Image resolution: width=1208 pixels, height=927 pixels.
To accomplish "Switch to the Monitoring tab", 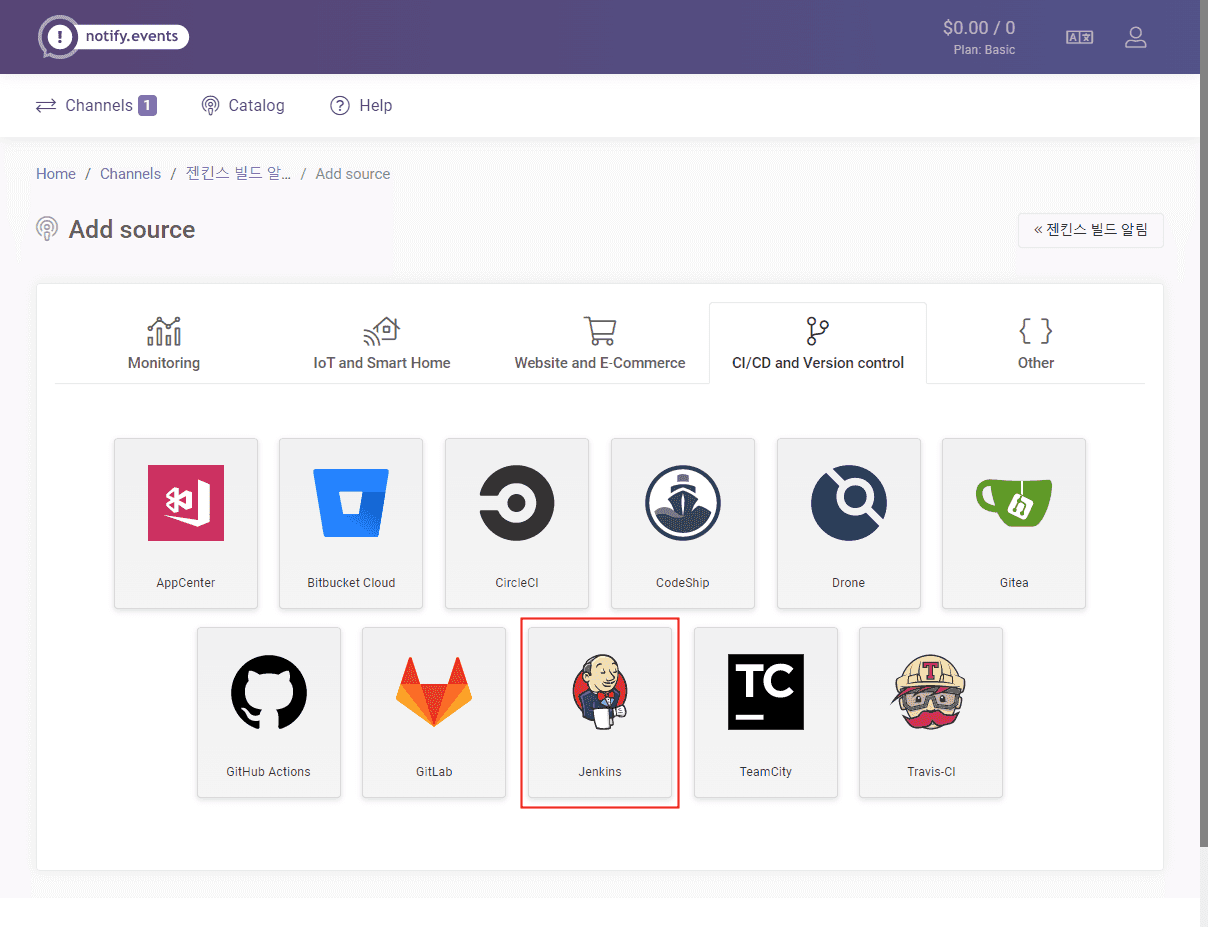I will point(164,343).
